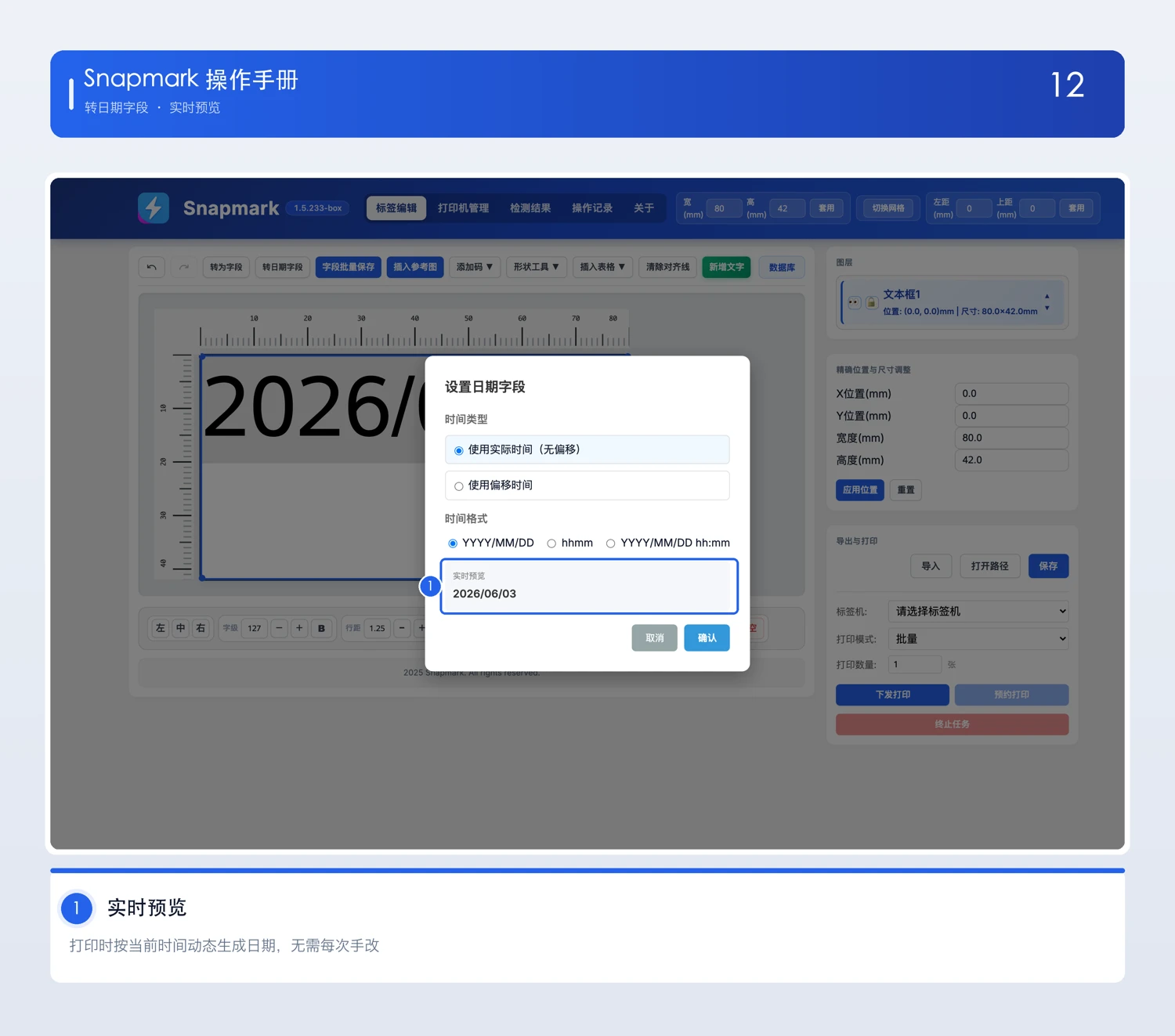Click 套用 next to 上距 margin field

[1076, 208]
